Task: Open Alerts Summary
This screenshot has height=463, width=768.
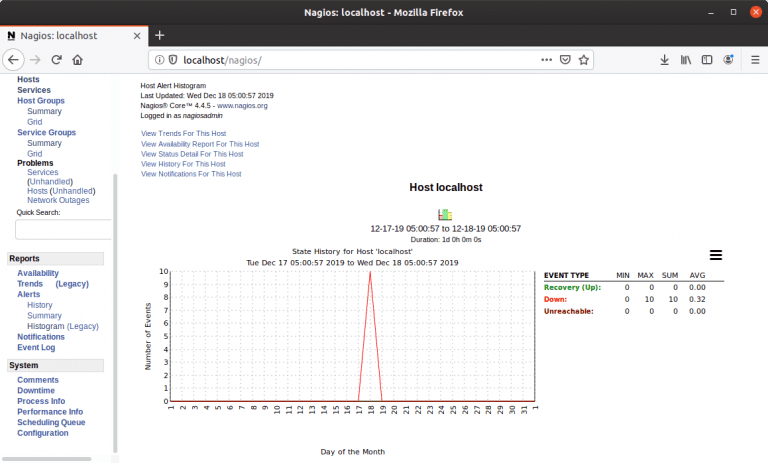Action: tap(45, 316)
